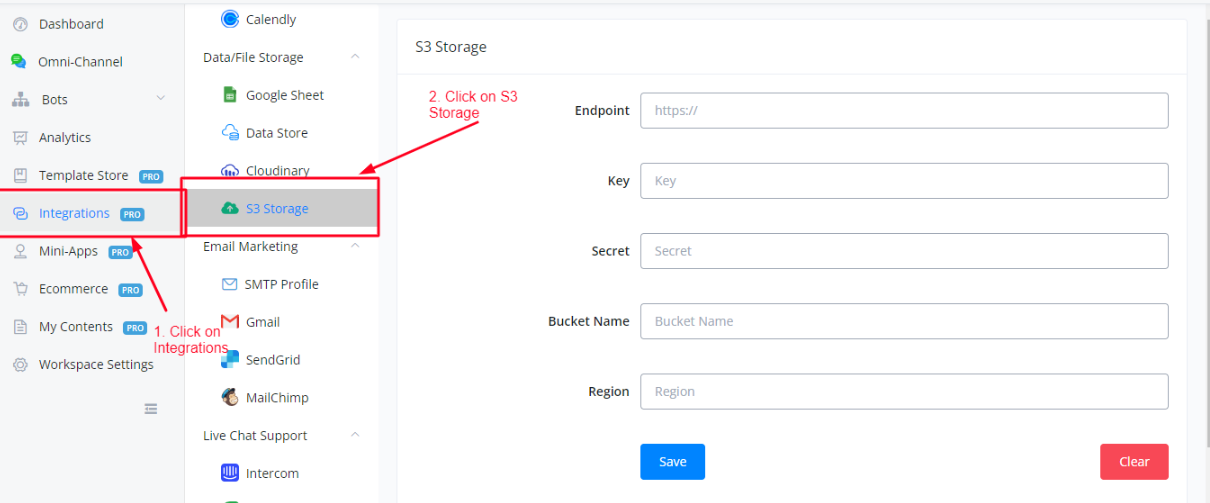Click the SMTP Profile envelope icon
Screen dimensions: 1210x503
(x=230, y=284)
